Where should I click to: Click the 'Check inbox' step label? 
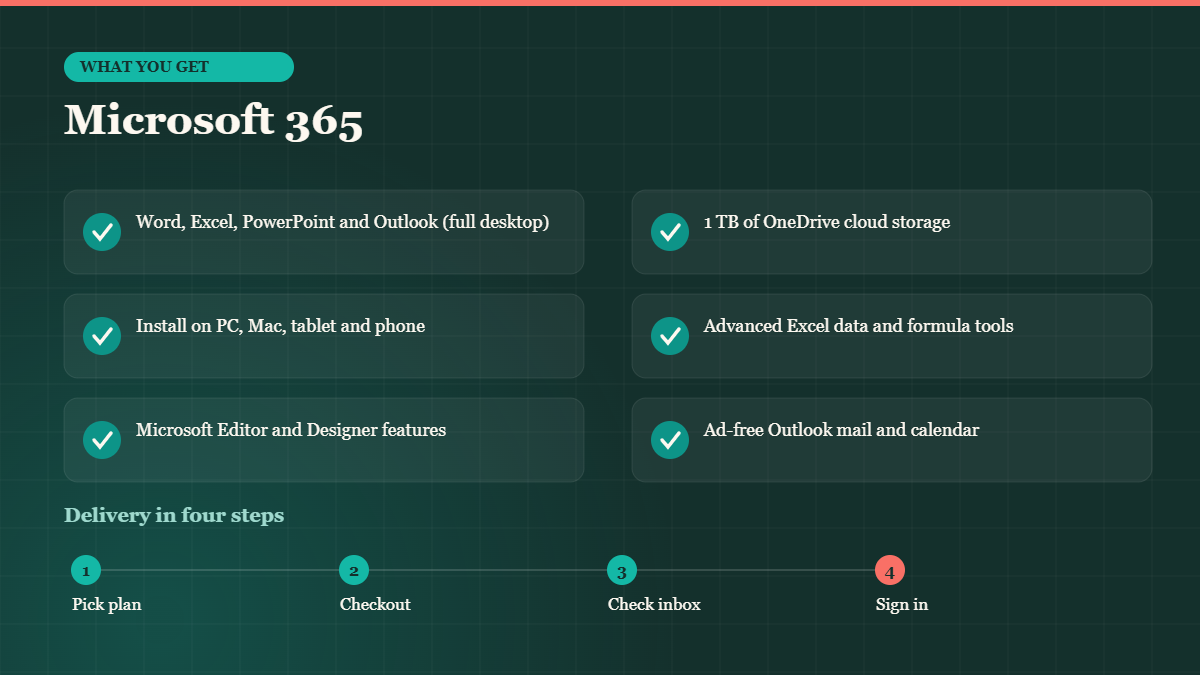(x=654, y=604)
